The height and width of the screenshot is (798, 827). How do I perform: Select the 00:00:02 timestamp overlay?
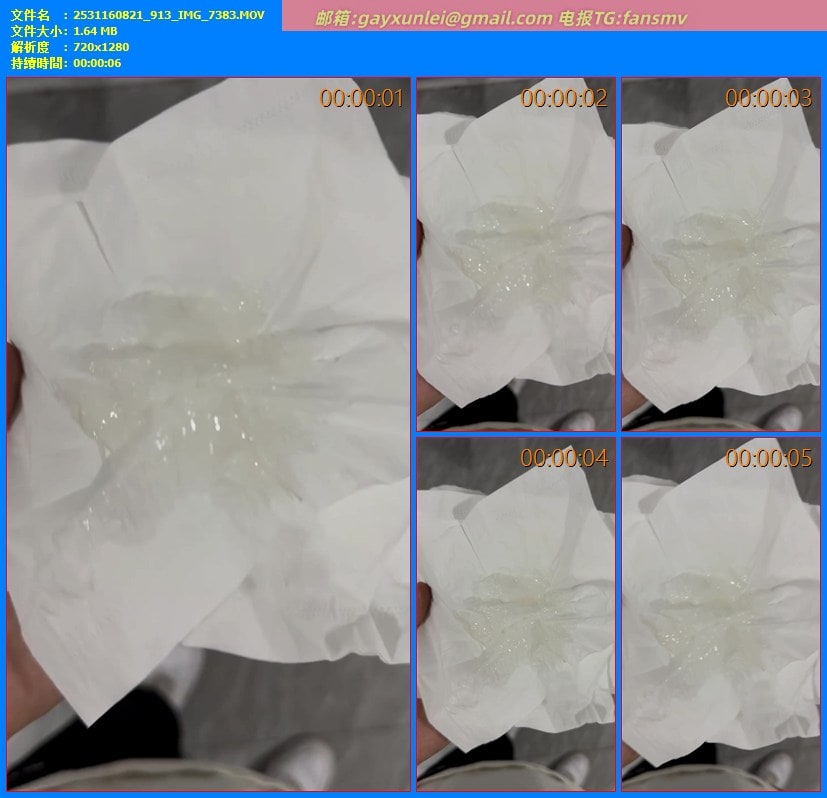tap(564, 98)
